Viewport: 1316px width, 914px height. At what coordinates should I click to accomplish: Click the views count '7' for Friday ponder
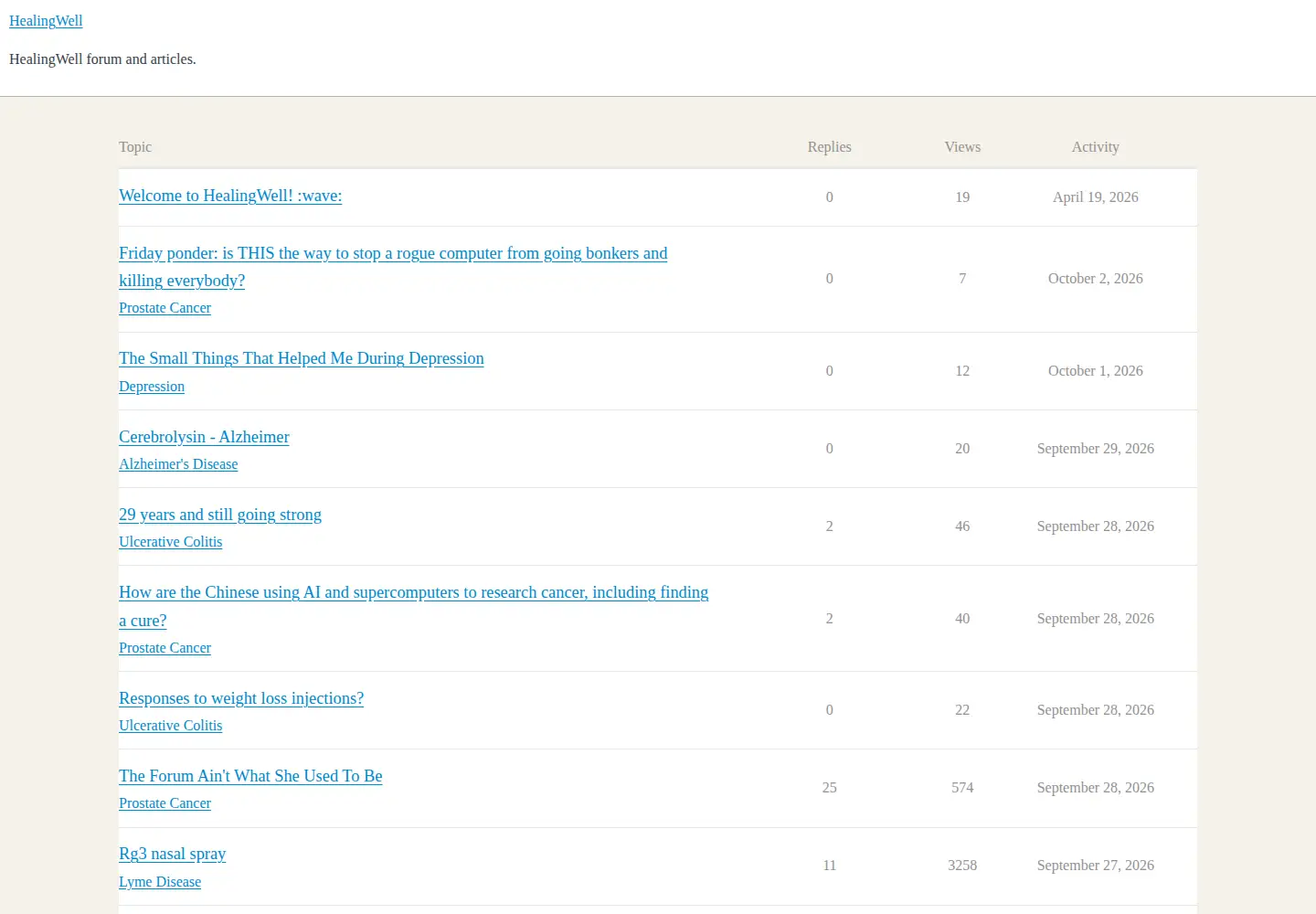pos(962,279)
